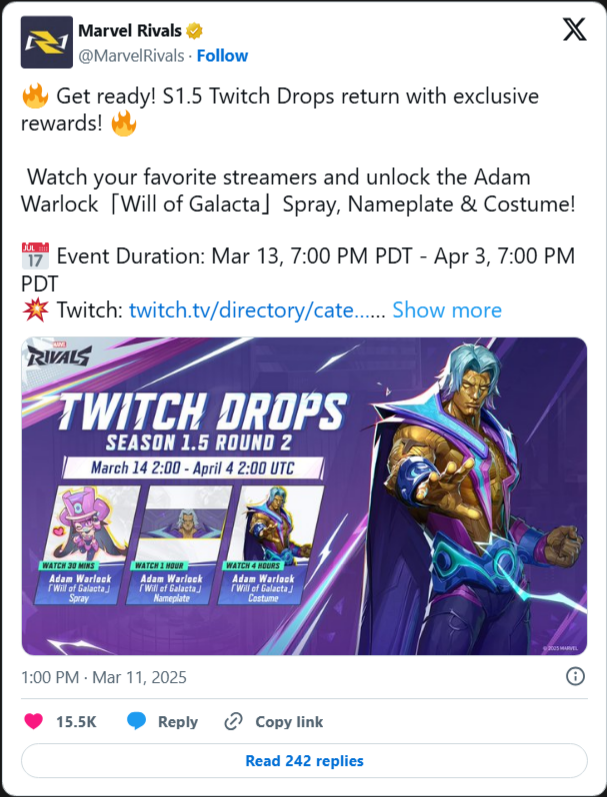Open the 1:00 PM Mar 11 timestamp
The width and height of the screenshot is (607, 797).
[104, 677]
